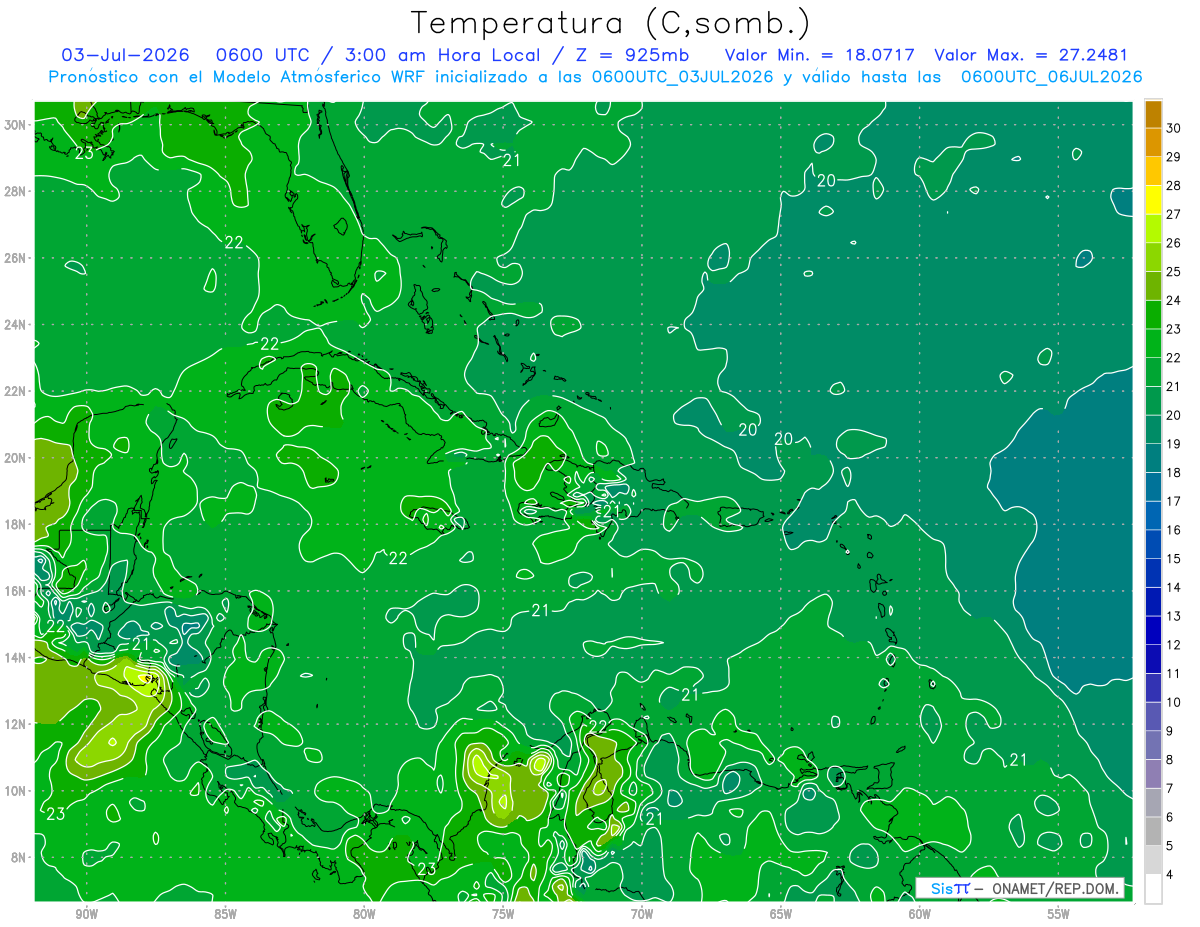1200x927 pixels.
Task: Click the '85W' longitude axis label
Action: tap(225, 913)
